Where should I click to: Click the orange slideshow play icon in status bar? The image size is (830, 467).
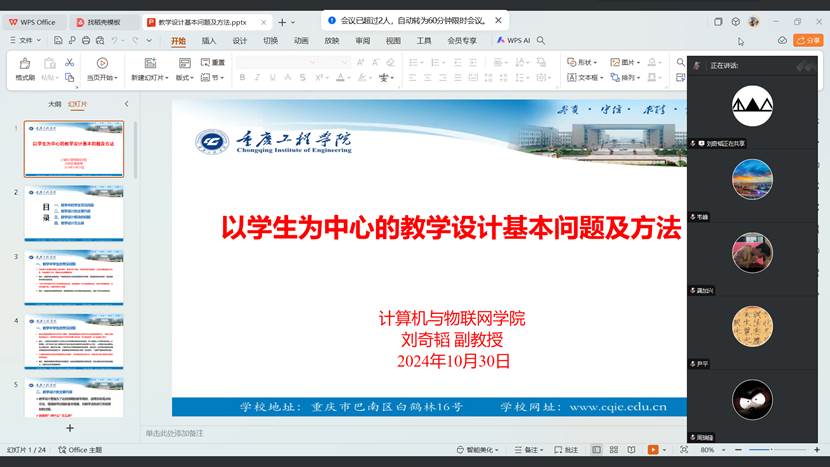point(653,450)
